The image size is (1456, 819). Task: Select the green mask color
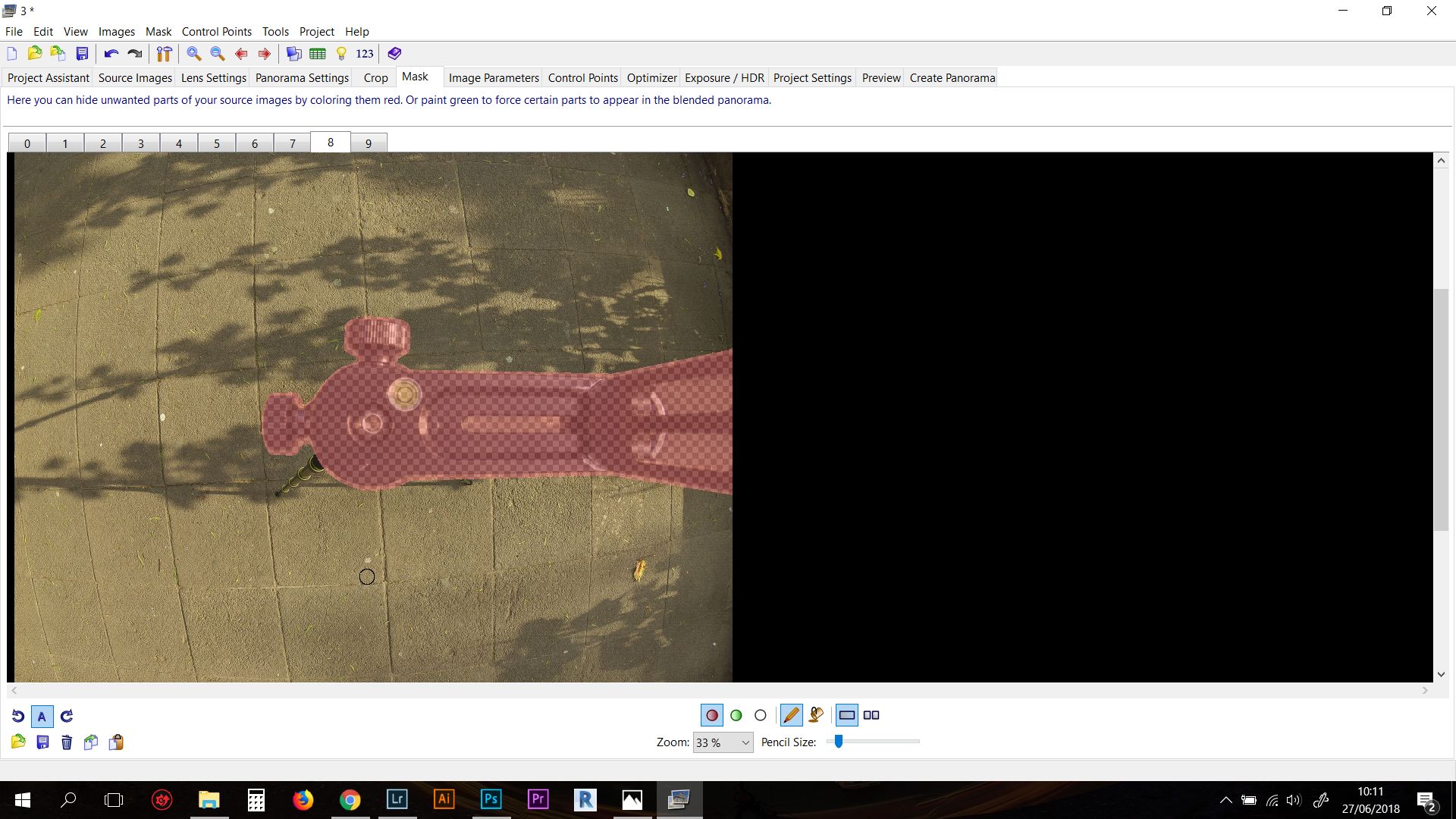point(736,715)
